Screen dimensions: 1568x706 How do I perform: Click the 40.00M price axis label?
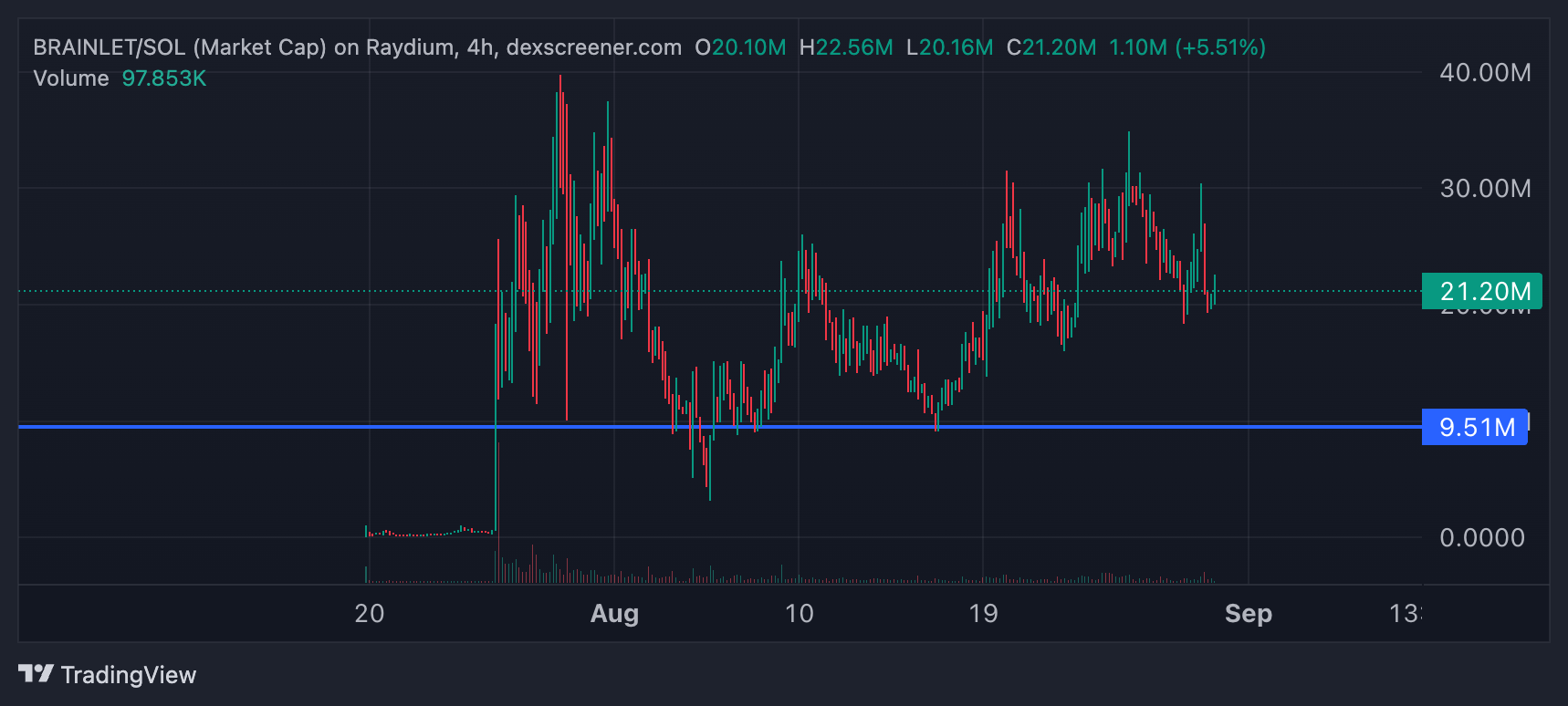click(x=1485, y=73)
